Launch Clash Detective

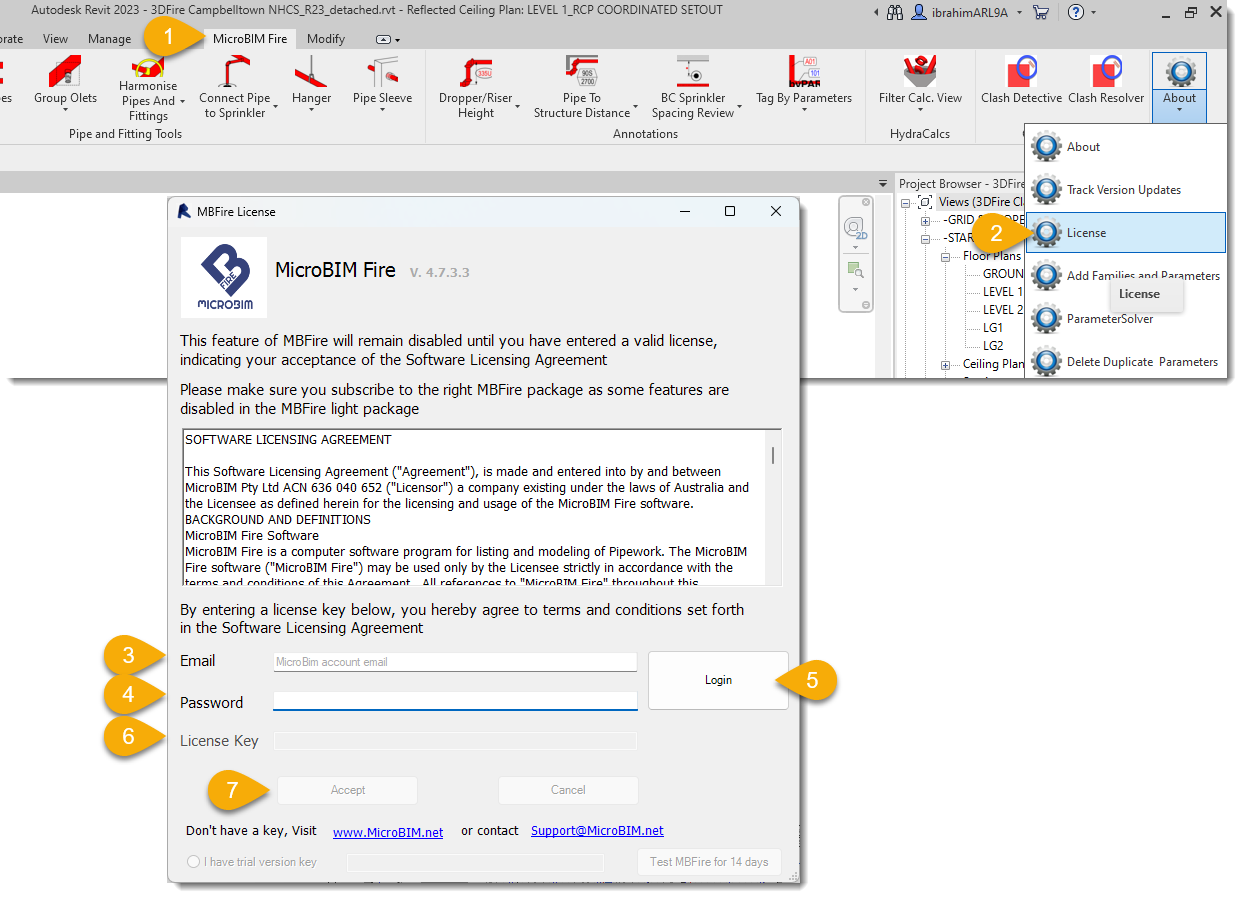coord(1021,80)
